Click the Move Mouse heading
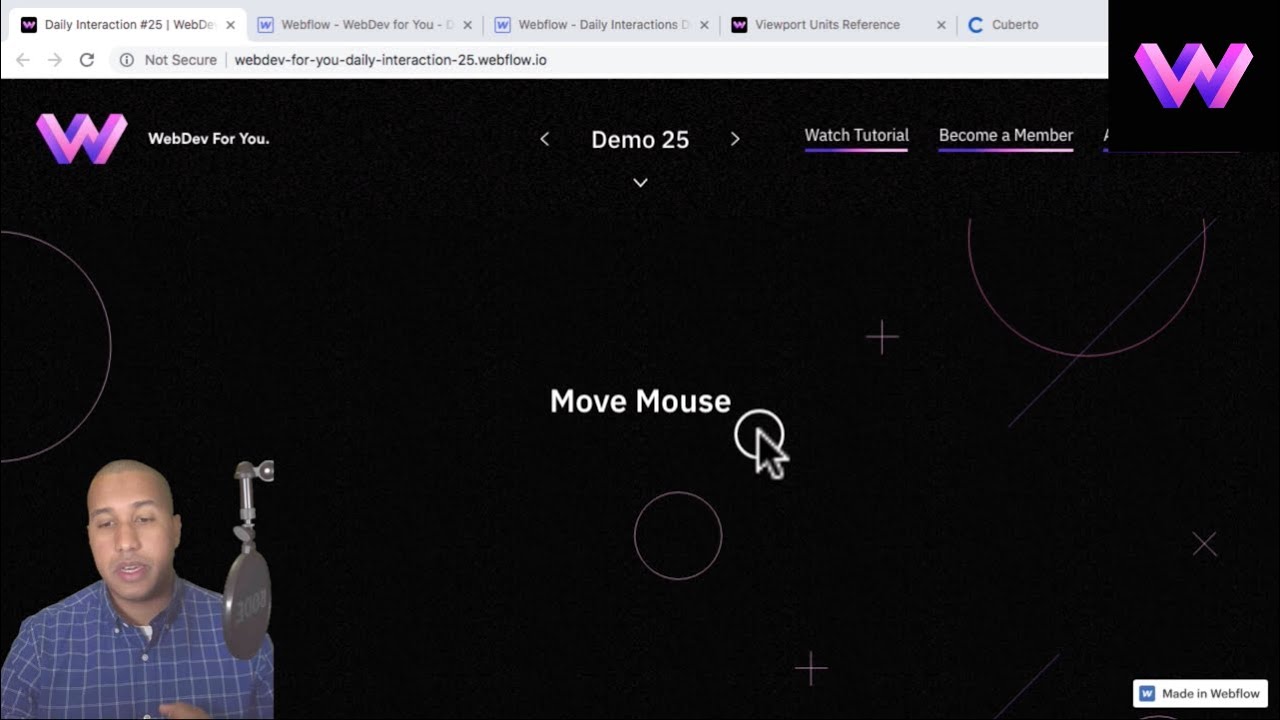 [640, 401]
